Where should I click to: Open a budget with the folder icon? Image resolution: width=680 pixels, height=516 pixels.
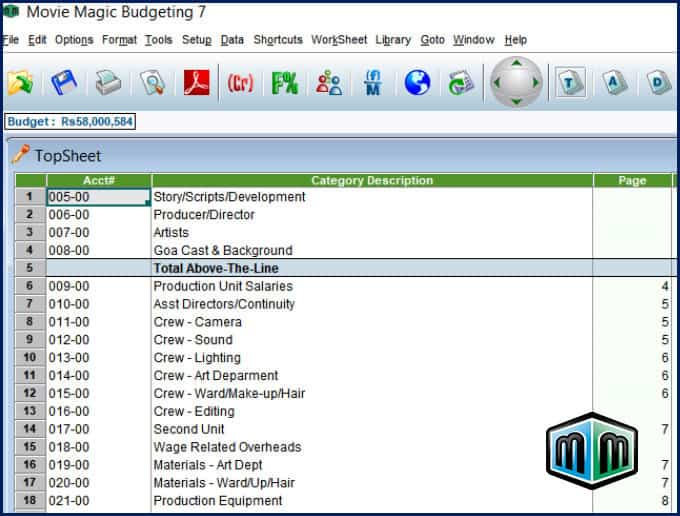click(x=20, y=82)
